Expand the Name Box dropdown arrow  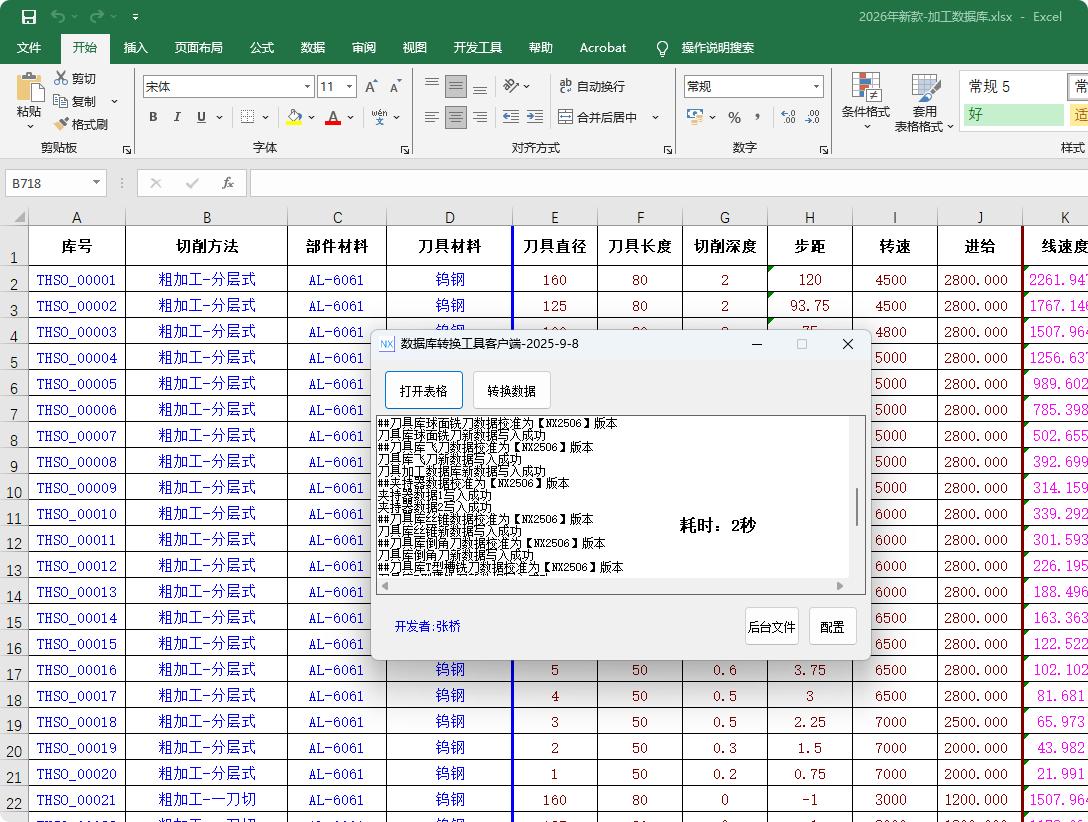tap(96, 182)
